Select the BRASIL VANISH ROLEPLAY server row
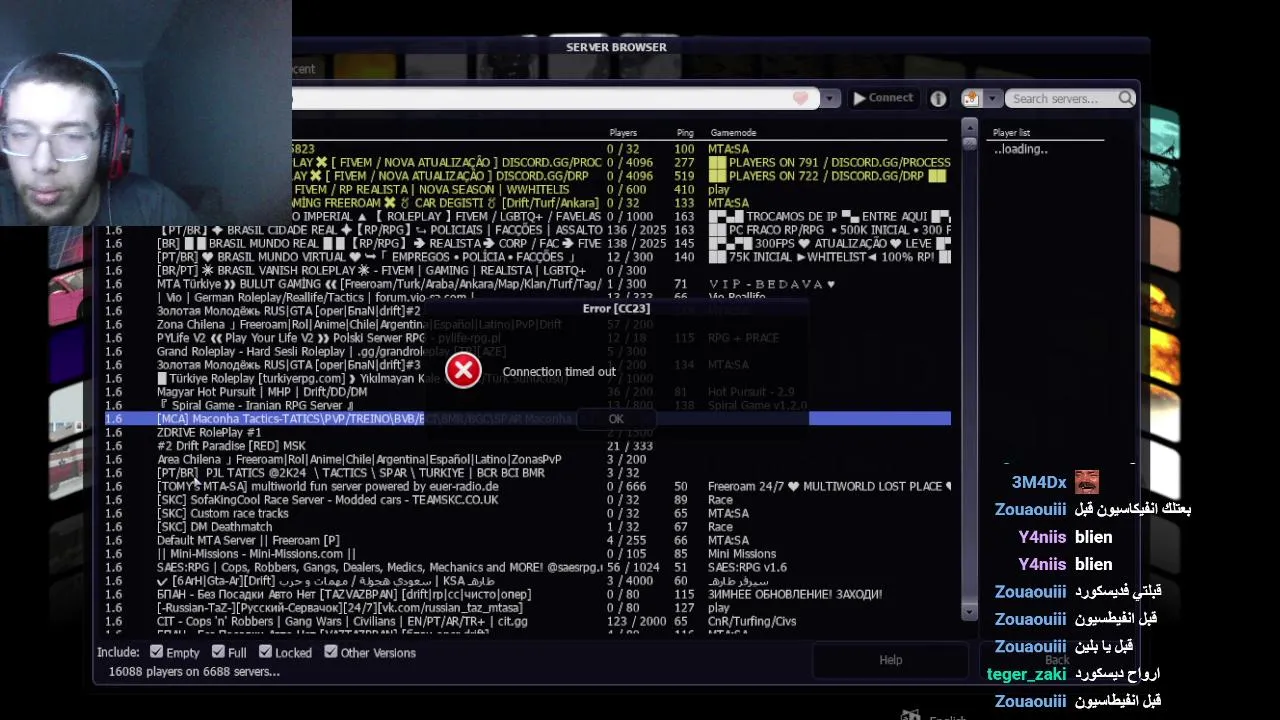The image size is (1280, 720). click(528, 270)
